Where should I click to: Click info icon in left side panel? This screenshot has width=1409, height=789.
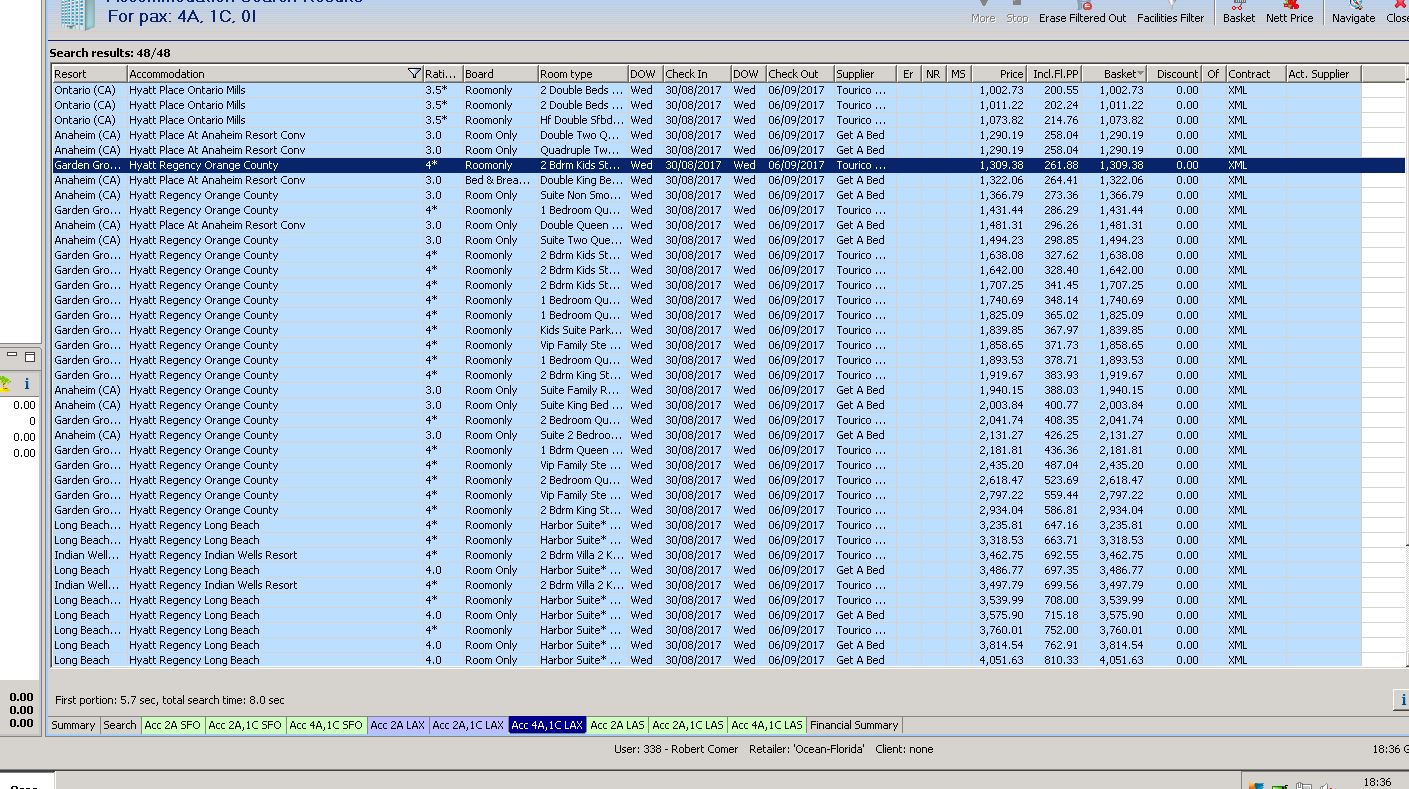(x=27, y=383)
